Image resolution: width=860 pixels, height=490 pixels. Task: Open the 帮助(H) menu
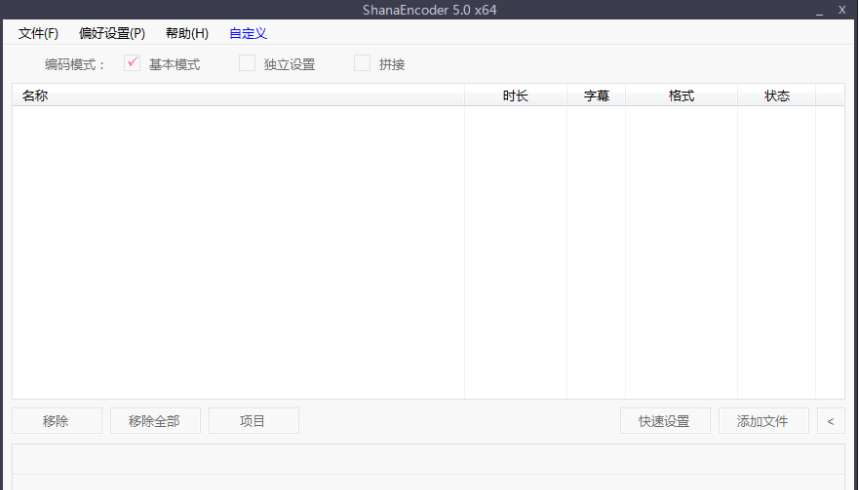click(187, 33)
